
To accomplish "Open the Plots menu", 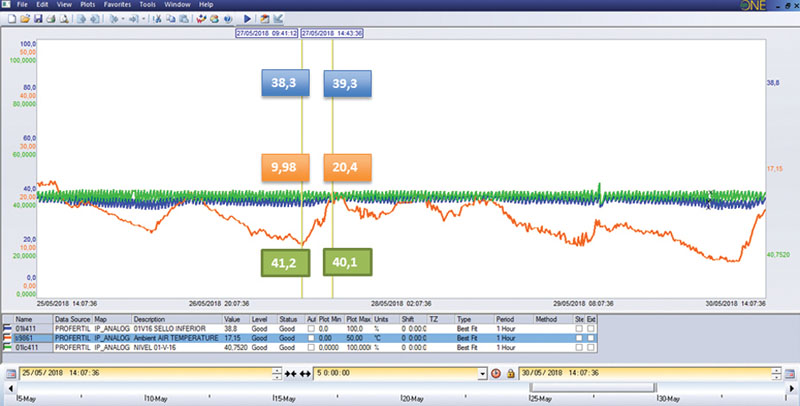I will pos(88,5).
